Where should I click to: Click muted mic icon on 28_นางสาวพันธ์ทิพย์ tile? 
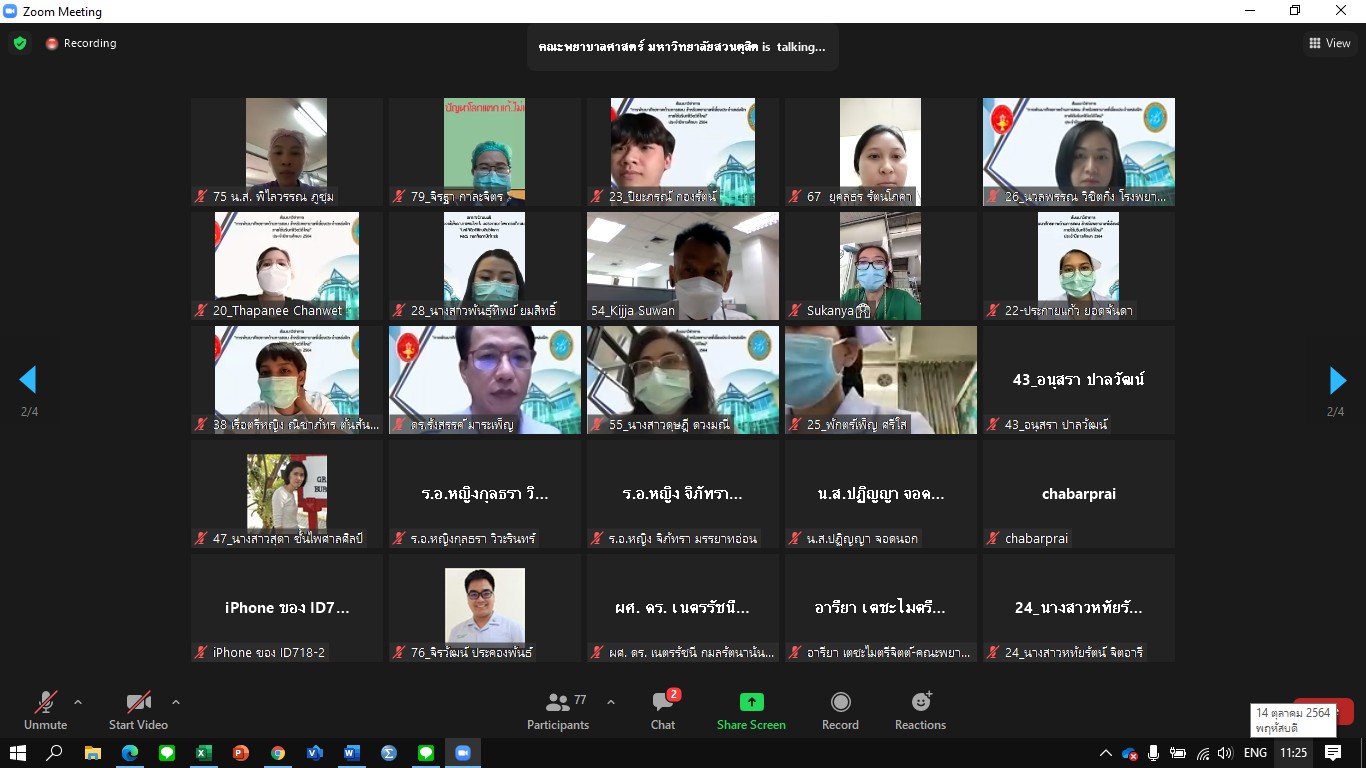[399, 311]
